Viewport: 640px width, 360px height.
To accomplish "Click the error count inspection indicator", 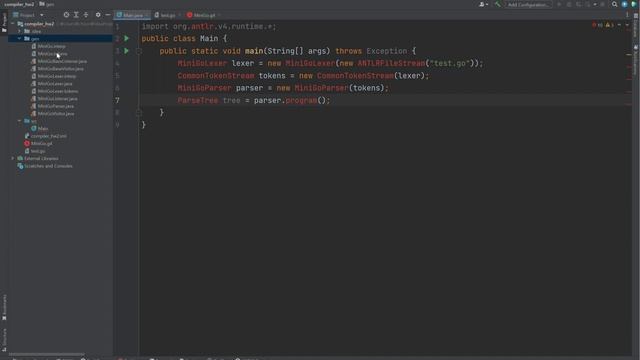I will 598,25.
